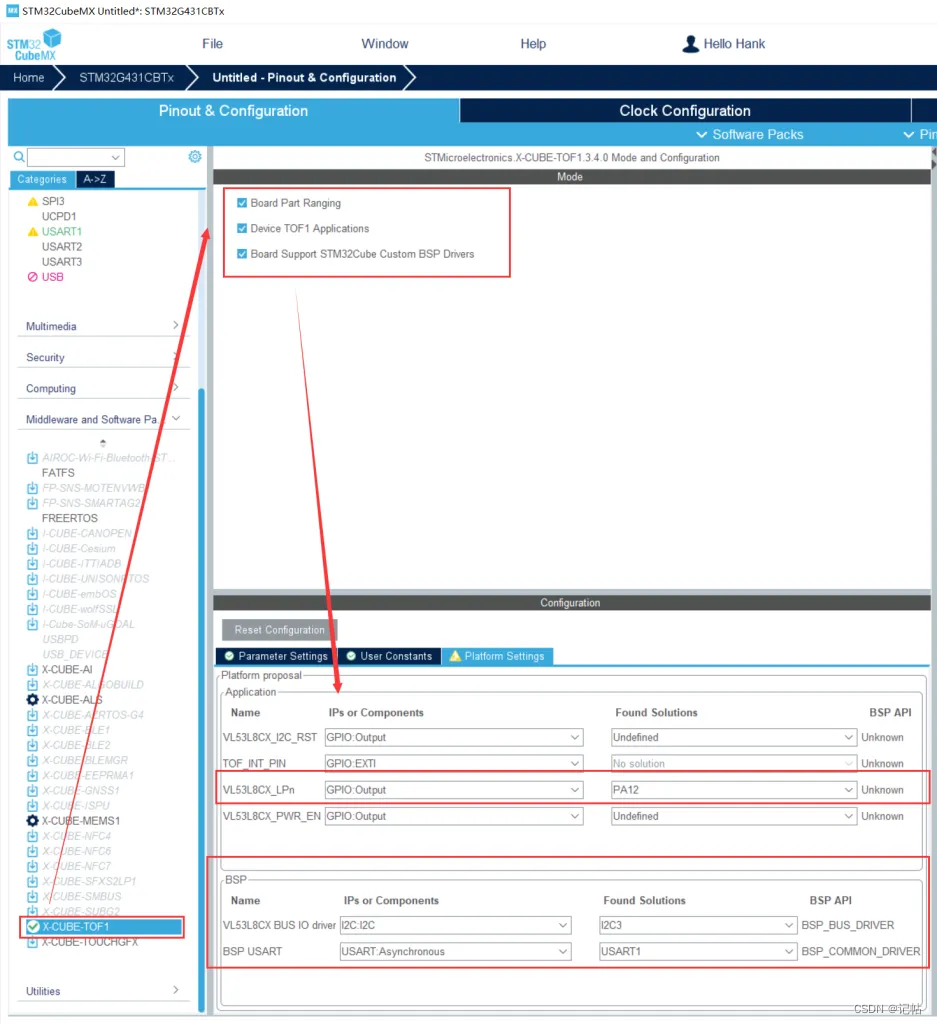Click the green check icon of X-CUBE-TOF1
The image size is (937, 1024).
(33, 926)
